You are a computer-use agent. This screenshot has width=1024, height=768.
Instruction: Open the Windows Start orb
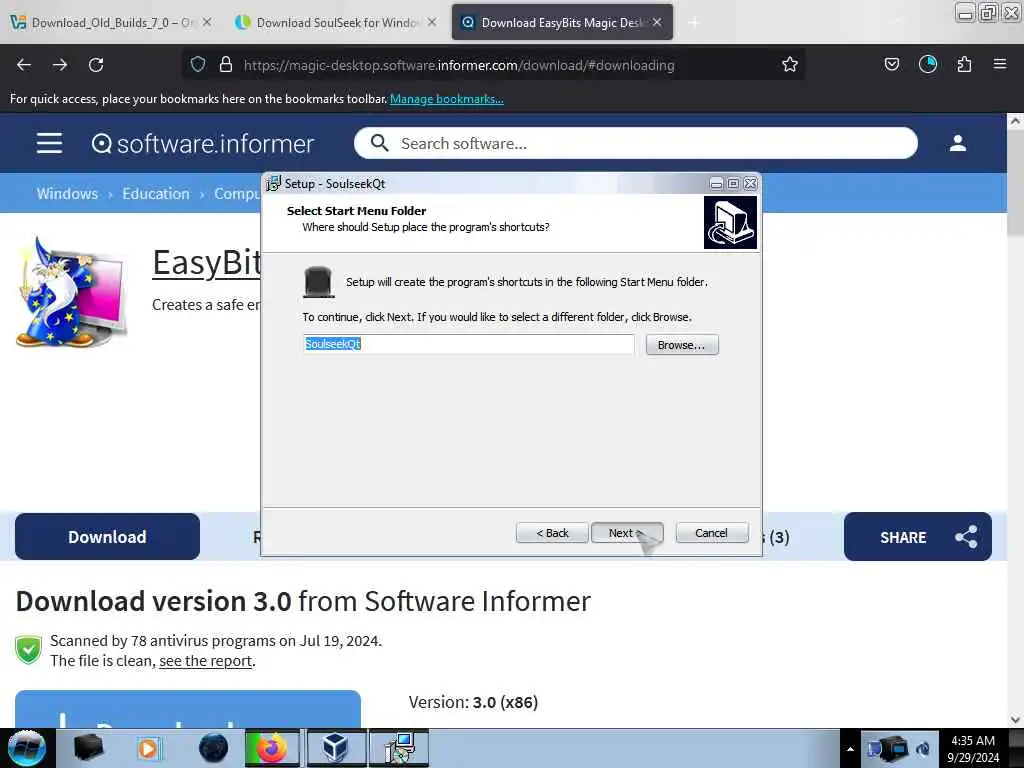pos(27,748)
